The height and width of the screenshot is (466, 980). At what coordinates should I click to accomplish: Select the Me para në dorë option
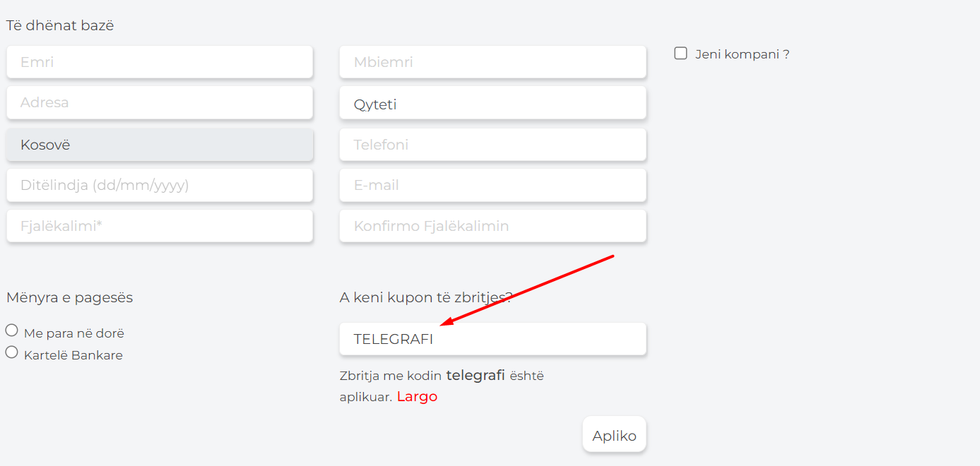tap(12, 331)
